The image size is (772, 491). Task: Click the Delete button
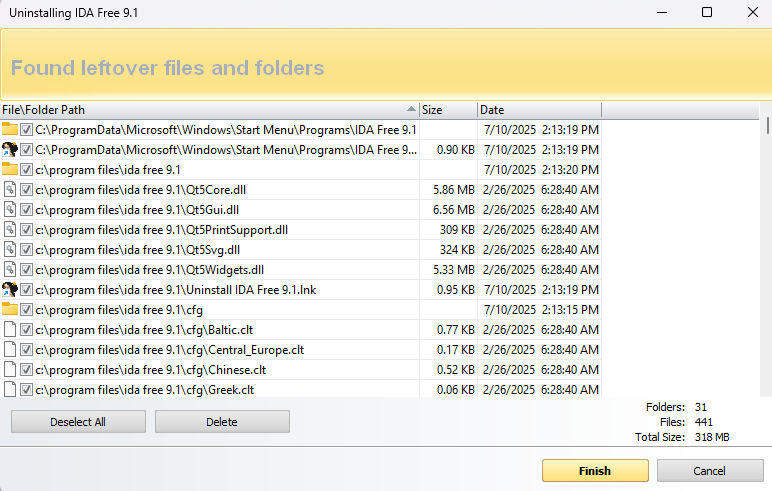[x=222, y=422]
